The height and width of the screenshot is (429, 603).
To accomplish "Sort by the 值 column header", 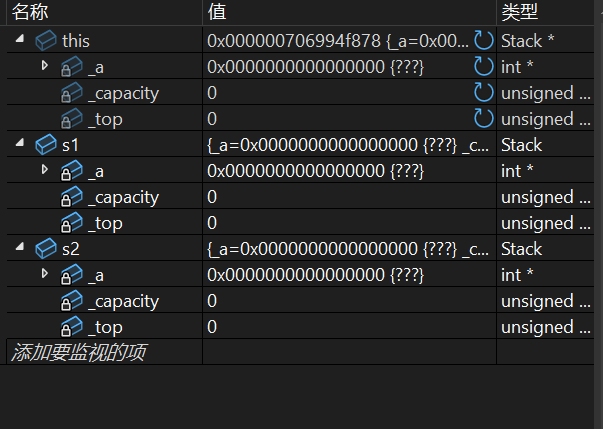I will [x=349, y=12].
